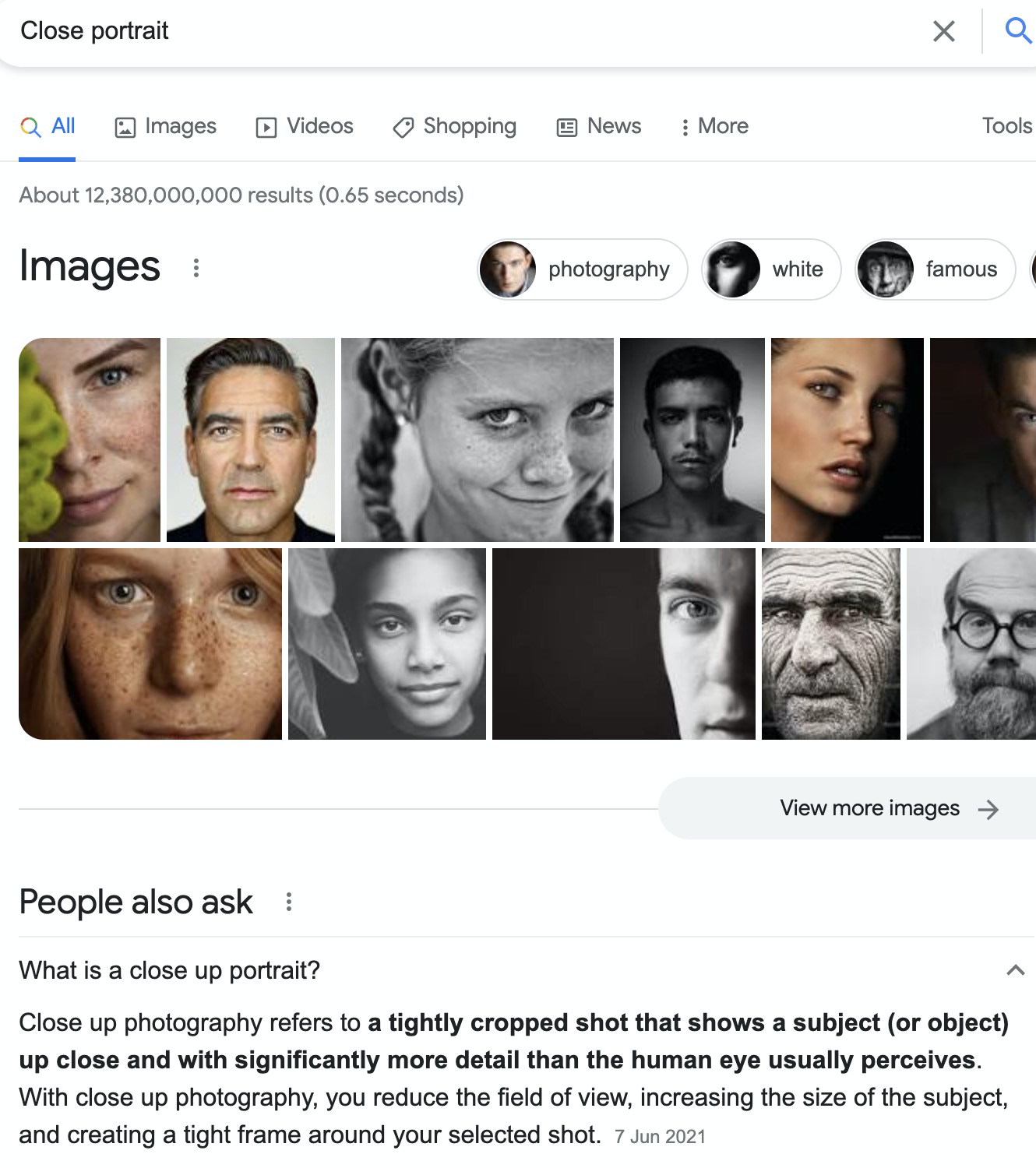This screenshot has width=1036, height=1168.
Task: Switch to the Videos tab
Action: (x=305, y=126)
